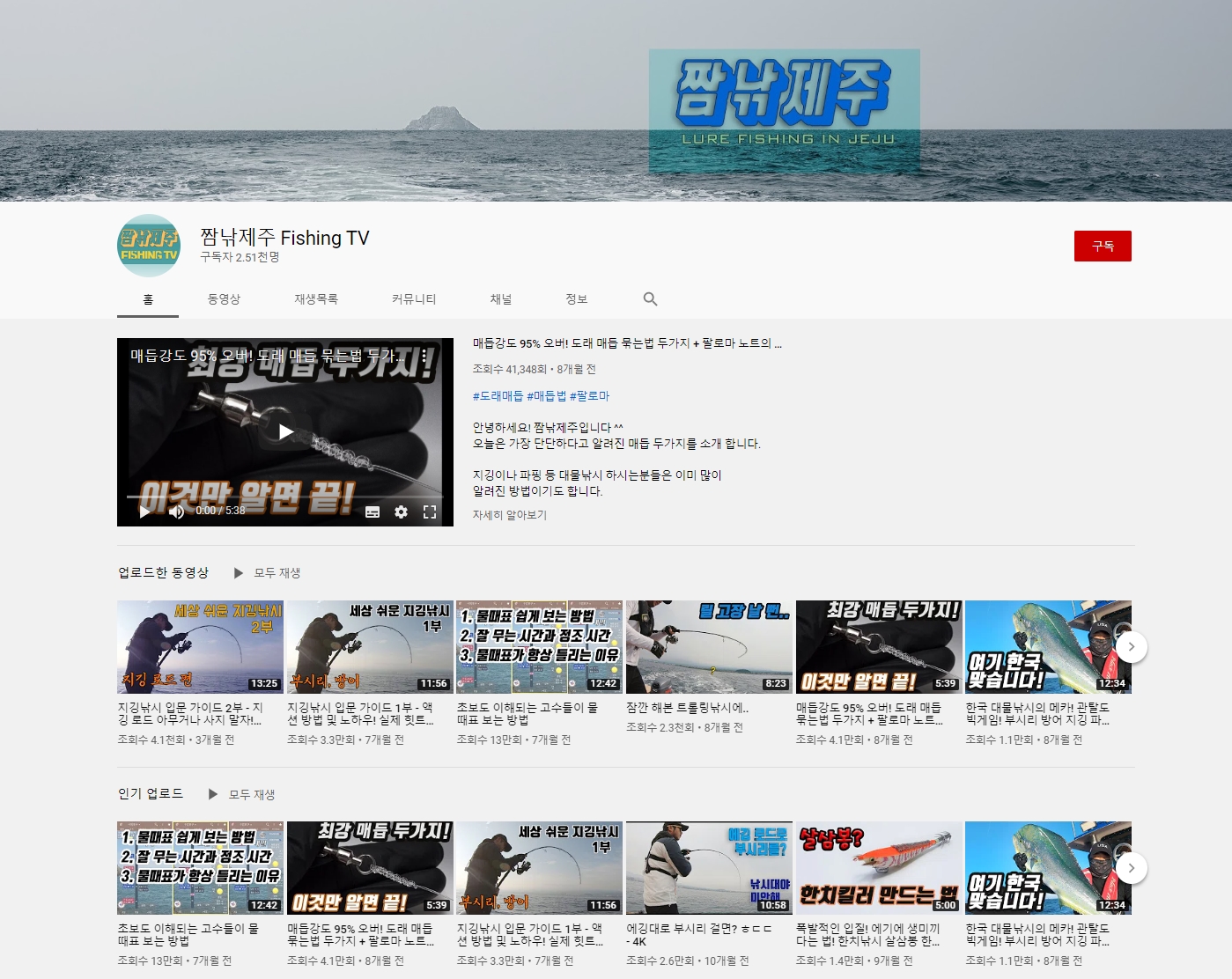Click the 모두 재생 play icon for uploaded videos
The image size is (1232, 979).
tap(238, 572)
